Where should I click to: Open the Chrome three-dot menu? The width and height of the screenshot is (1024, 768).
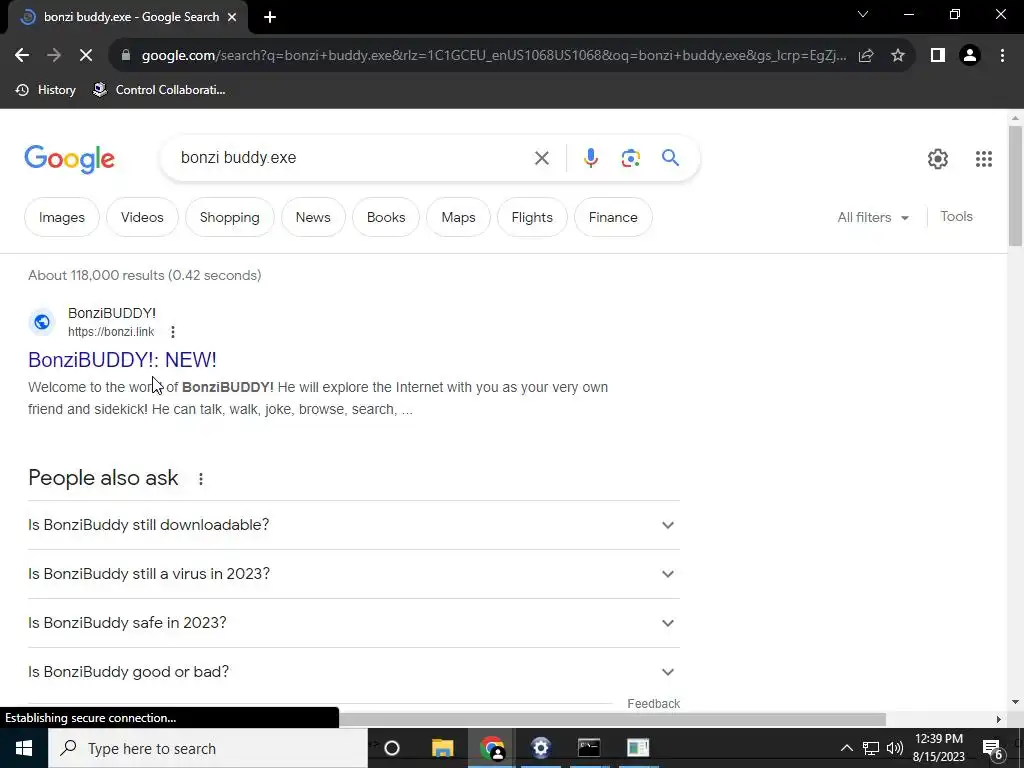(1002, 56)
